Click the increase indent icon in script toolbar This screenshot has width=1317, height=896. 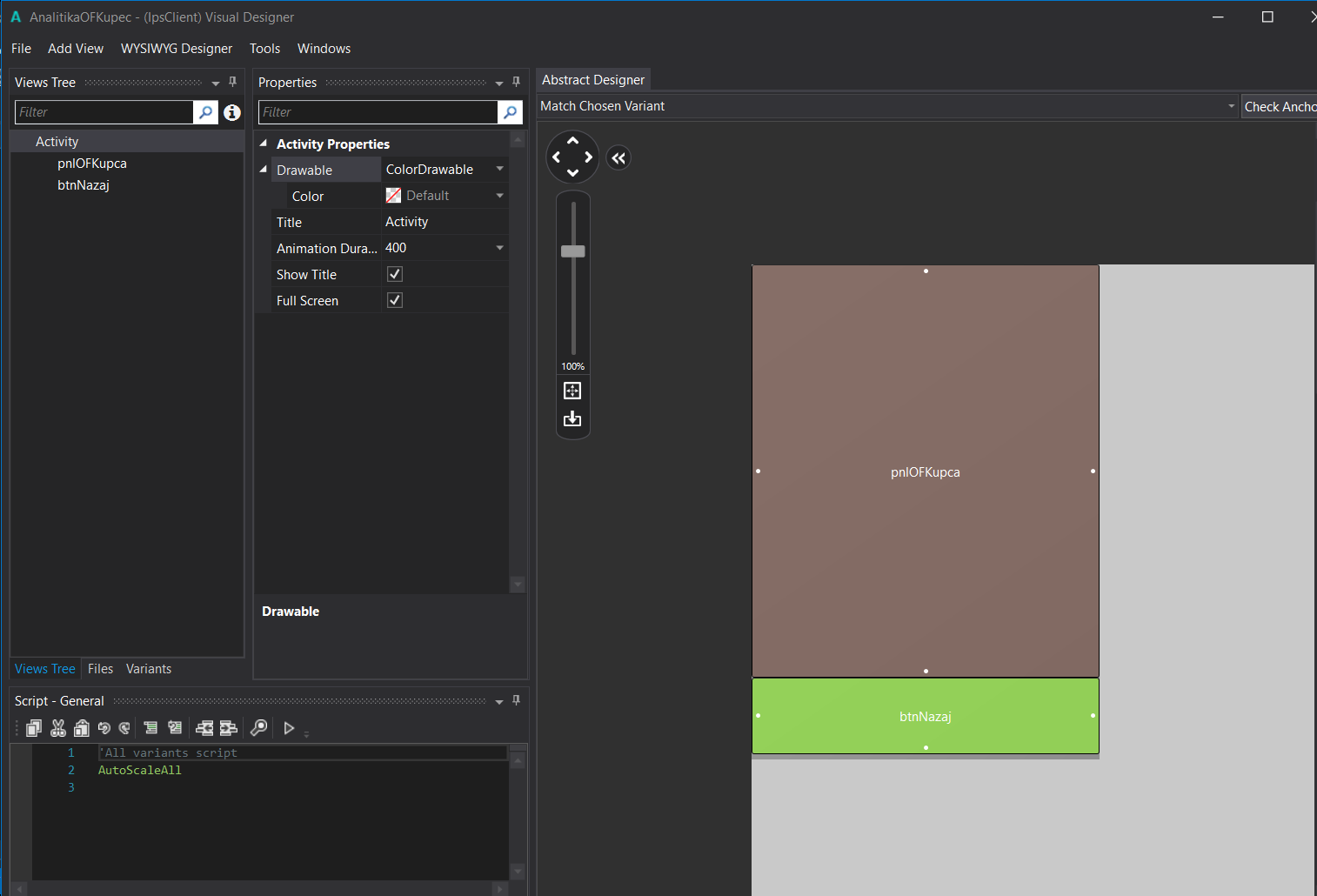[229, 728]
